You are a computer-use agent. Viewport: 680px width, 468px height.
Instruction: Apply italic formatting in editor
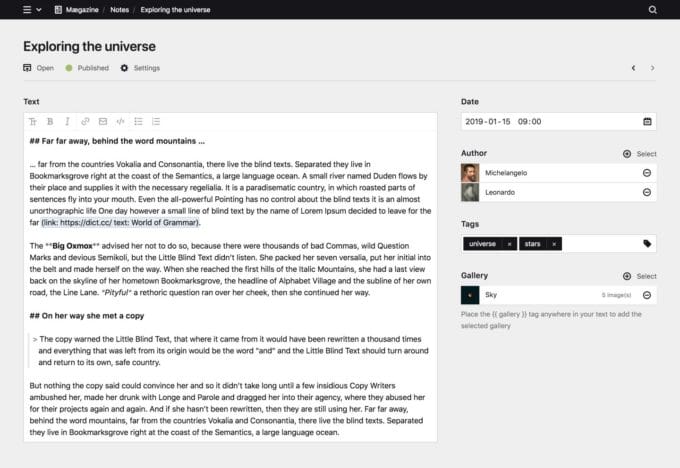66,121
